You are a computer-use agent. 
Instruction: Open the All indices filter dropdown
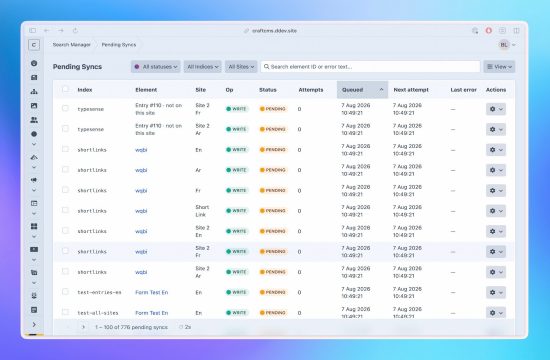[202, 67]
